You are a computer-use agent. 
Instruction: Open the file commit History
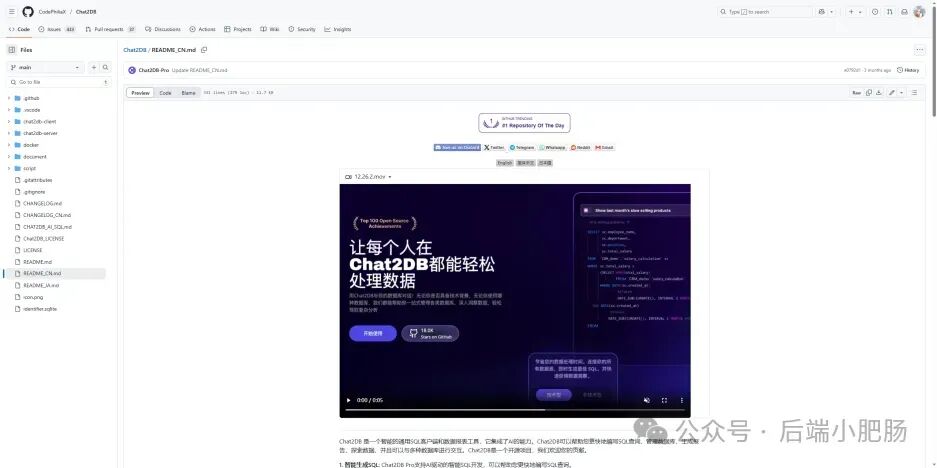[x=908, y=70]
